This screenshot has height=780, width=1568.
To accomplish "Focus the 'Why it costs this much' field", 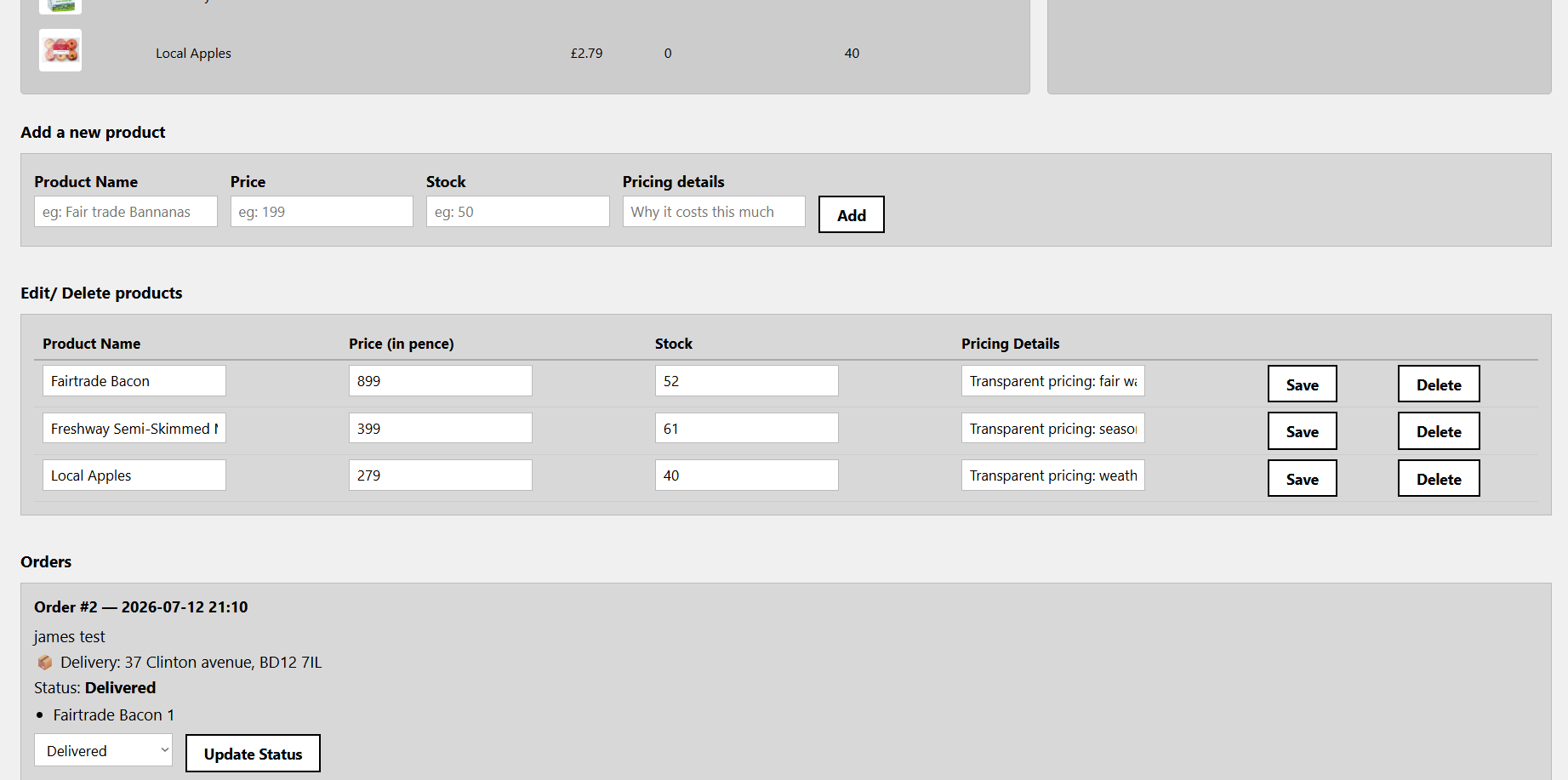I will [714, 212].
